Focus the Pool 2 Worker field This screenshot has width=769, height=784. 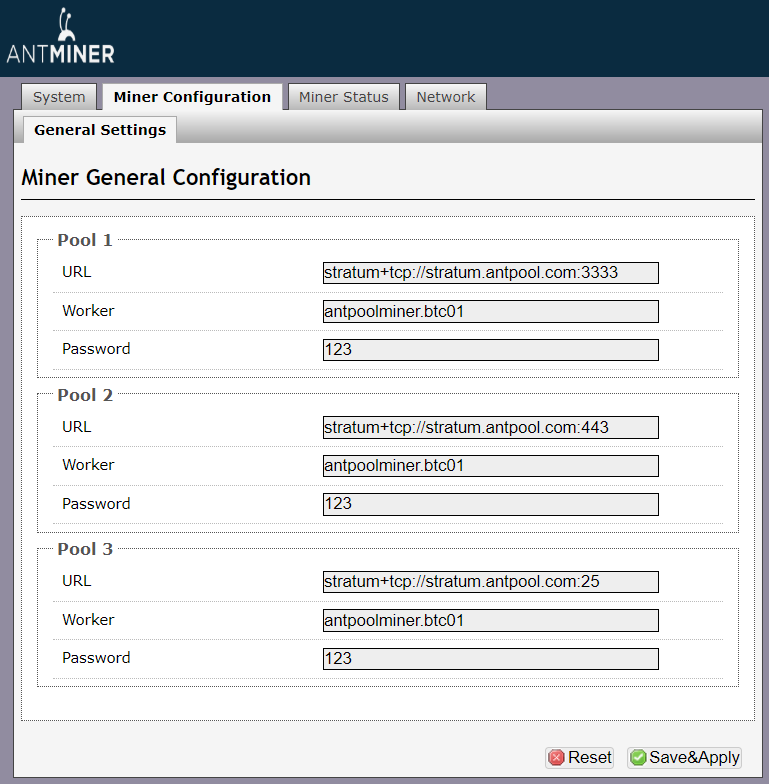coord(490,466)
